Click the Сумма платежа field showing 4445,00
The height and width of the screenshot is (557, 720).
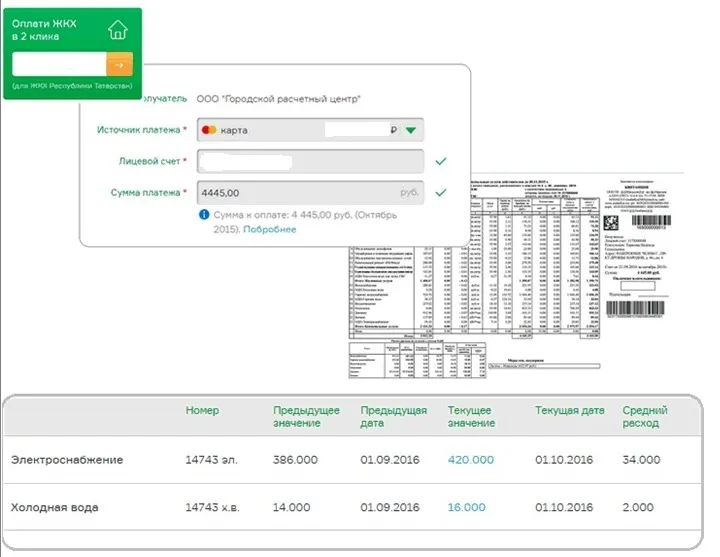[310, 192]
